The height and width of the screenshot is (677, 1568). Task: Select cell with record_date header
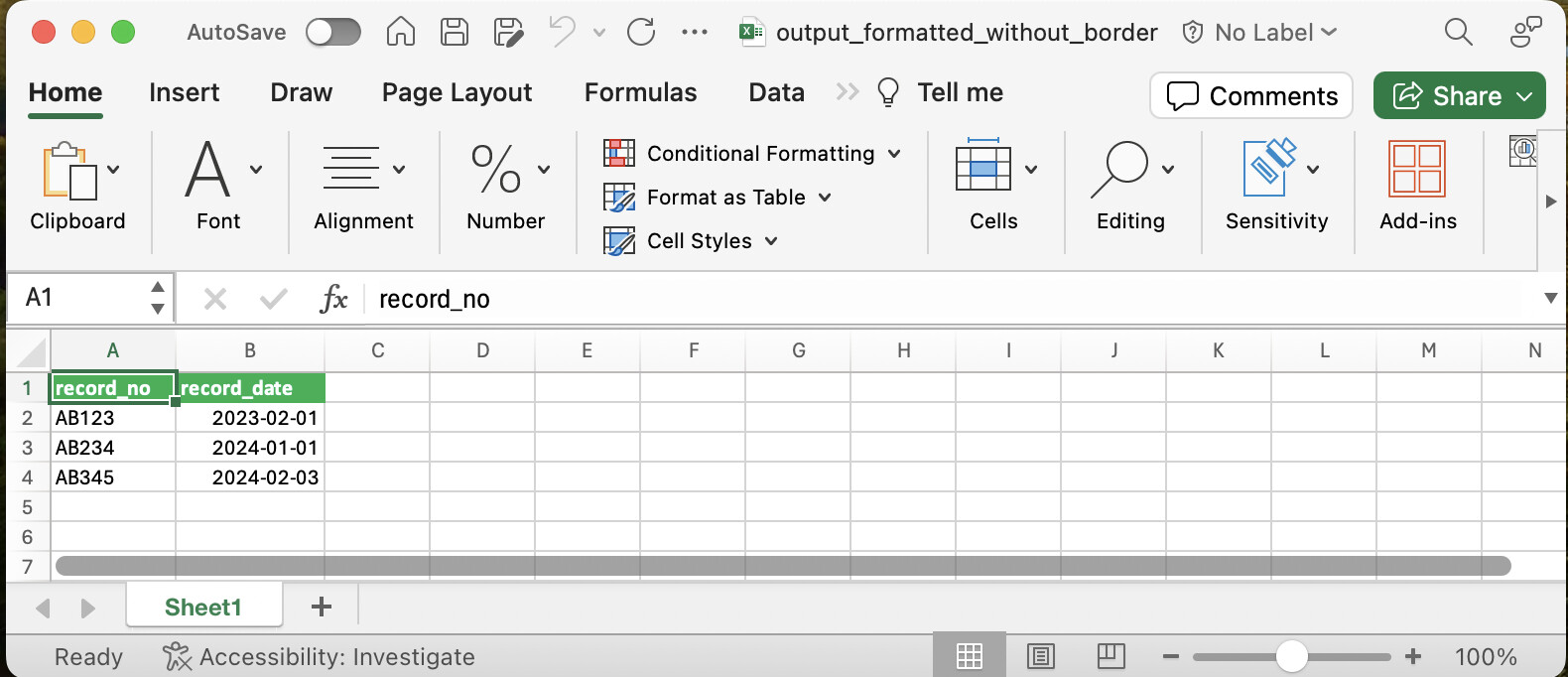click(251, 388)
